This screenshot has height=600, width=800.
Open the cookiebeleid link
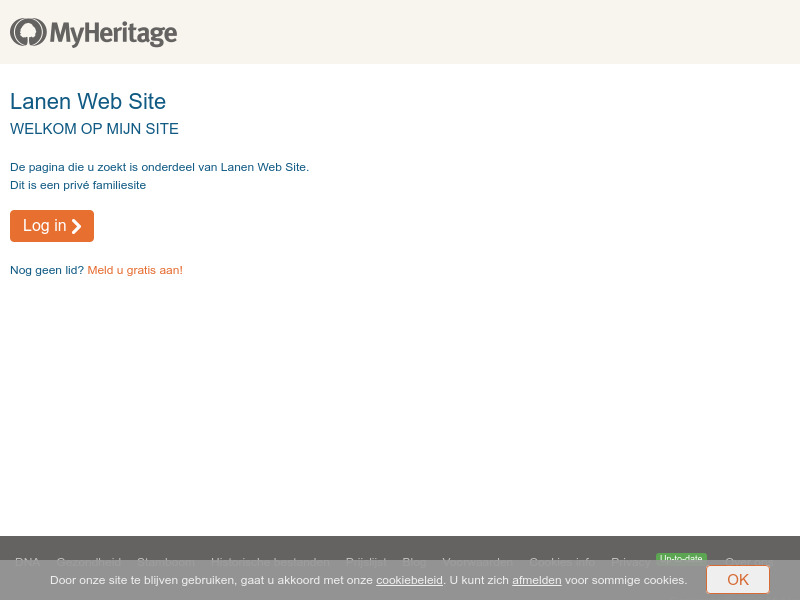point(409,580)
